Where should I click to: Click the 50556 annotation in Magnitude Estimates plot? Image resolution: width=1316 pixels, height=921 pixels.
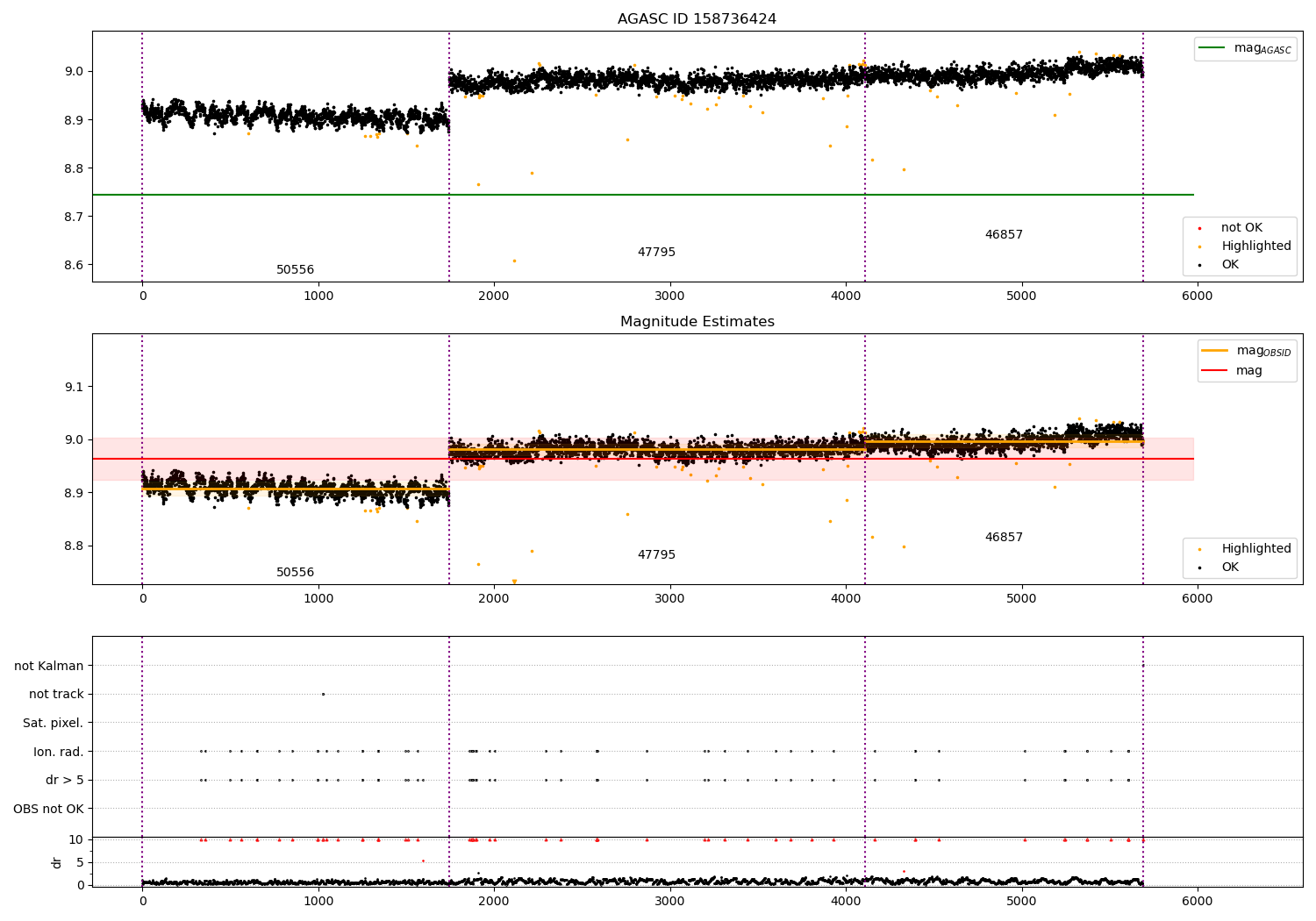[295, 573]
